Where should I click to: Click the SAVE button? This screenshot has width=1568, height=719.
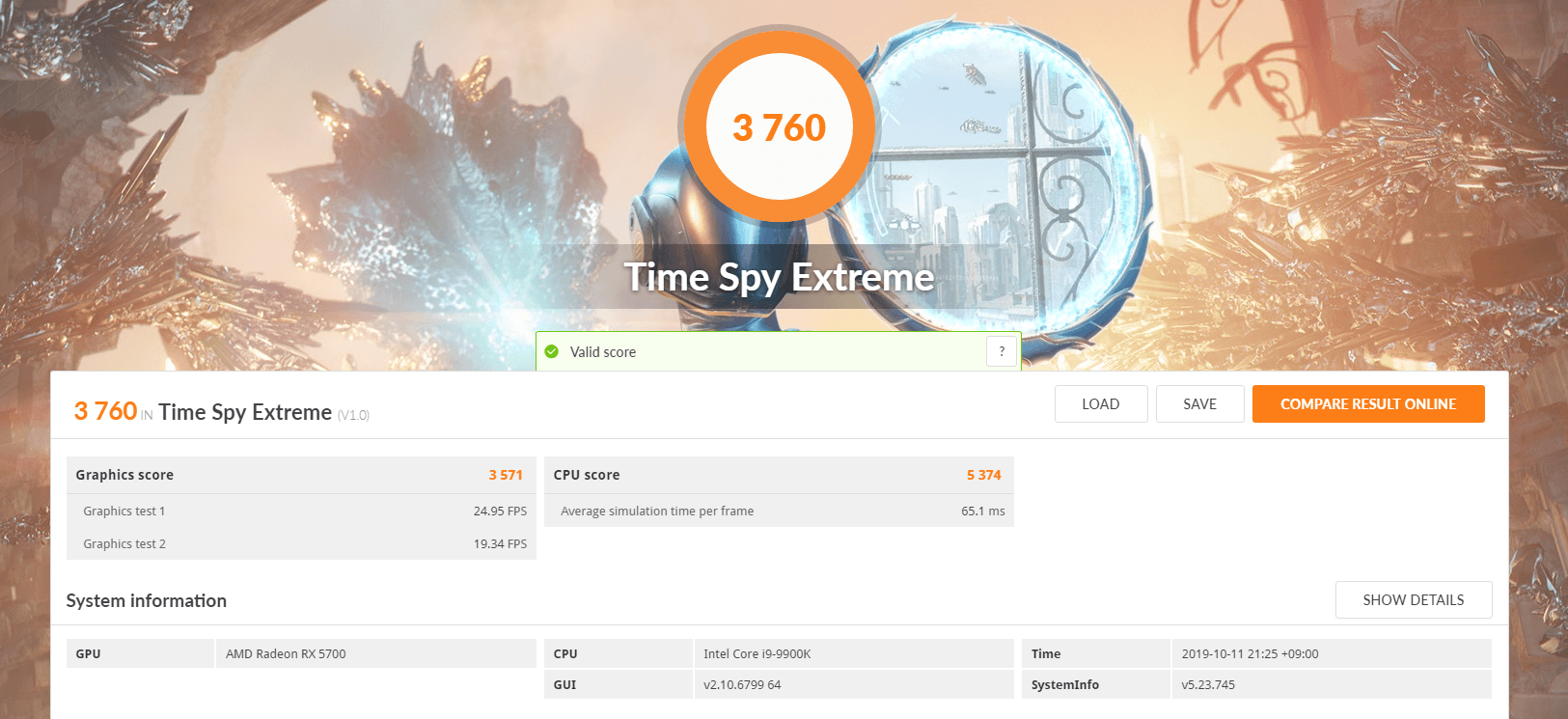pos(1200,404)
